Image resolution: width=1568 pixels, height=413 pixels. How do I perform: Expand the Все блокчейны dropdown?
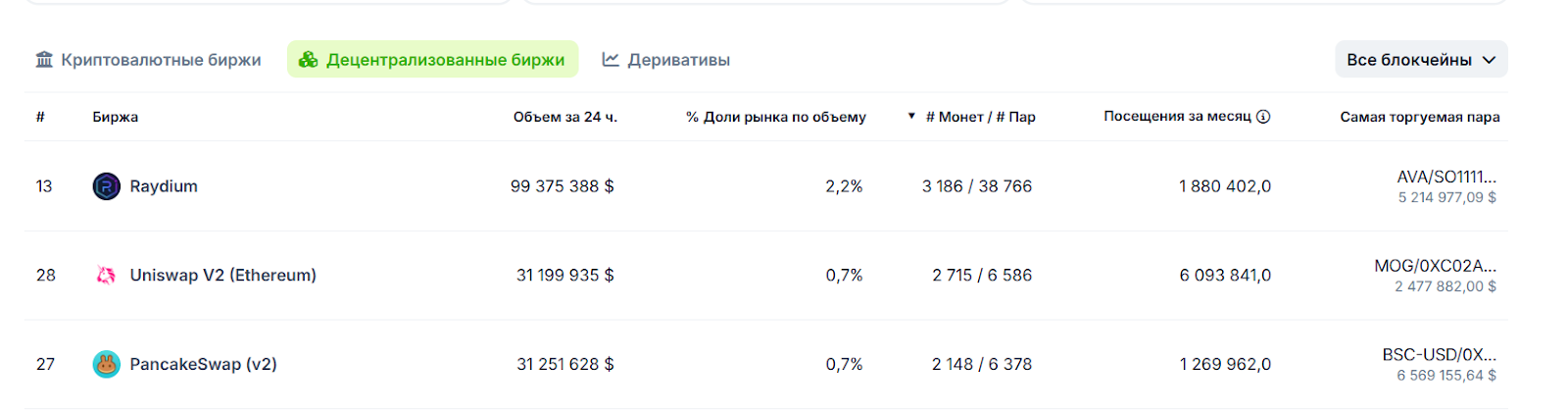pos(1420,60)
